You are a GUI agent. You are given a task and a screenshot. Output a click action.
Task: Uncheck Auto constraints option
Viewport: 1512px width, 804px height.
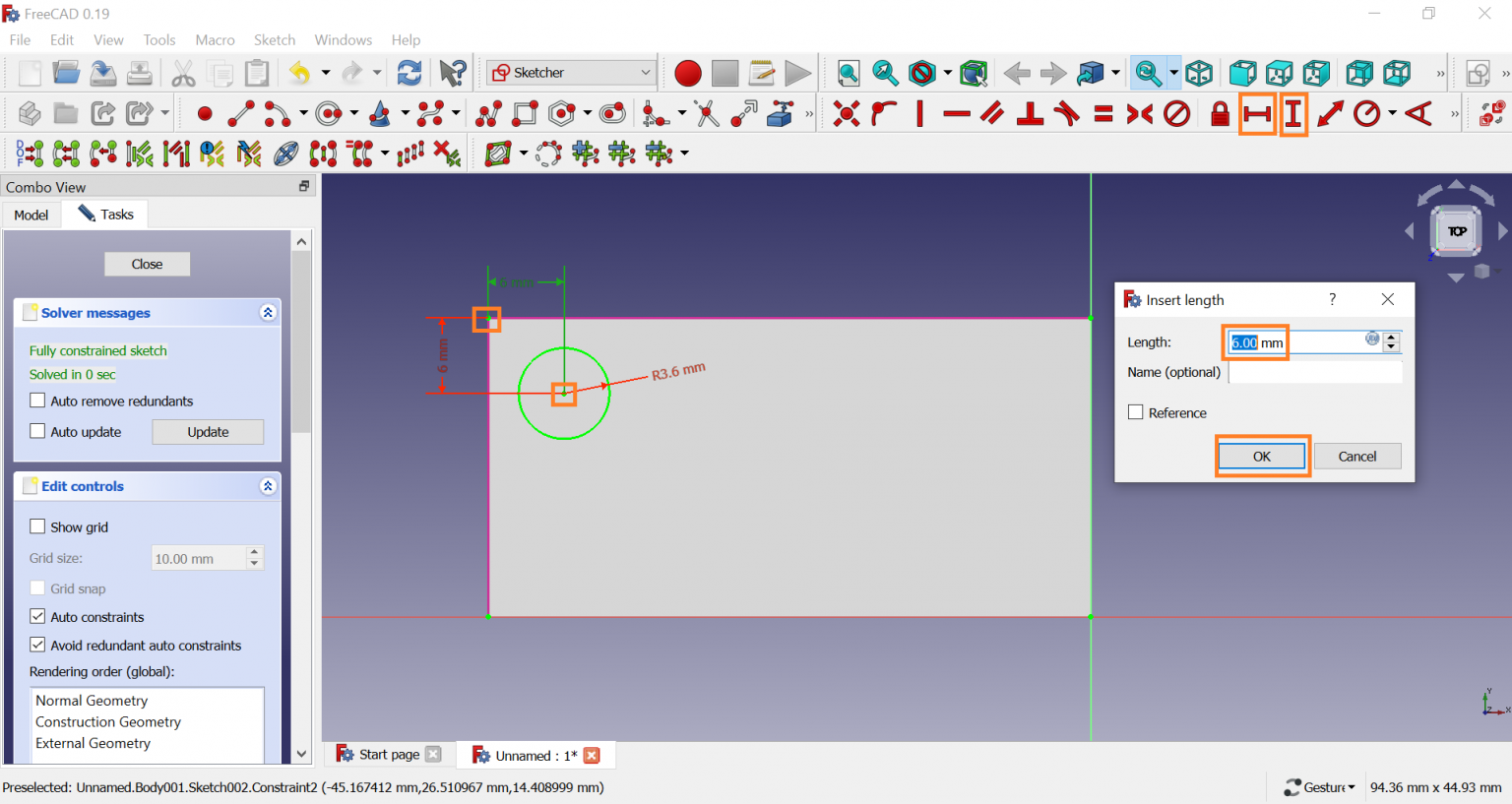[38, 616]
